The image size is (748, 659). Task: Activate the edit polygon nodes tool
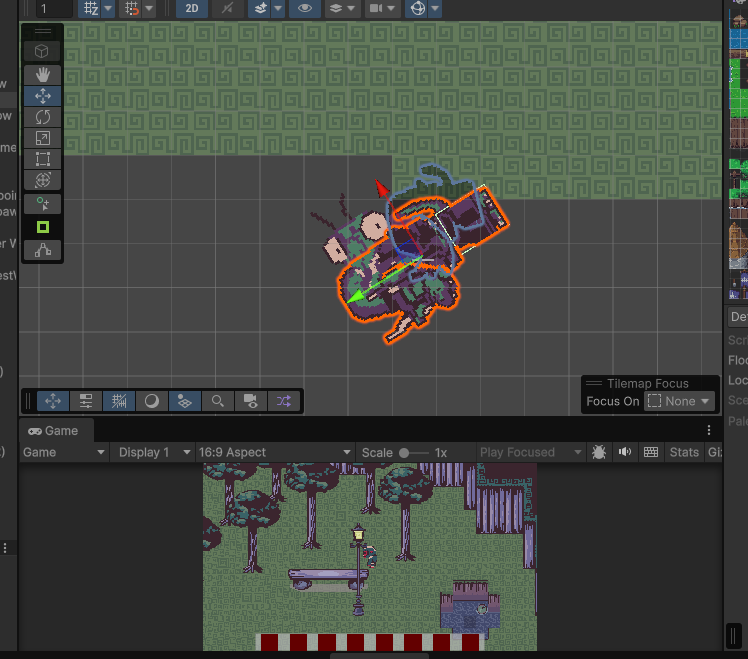42,250
